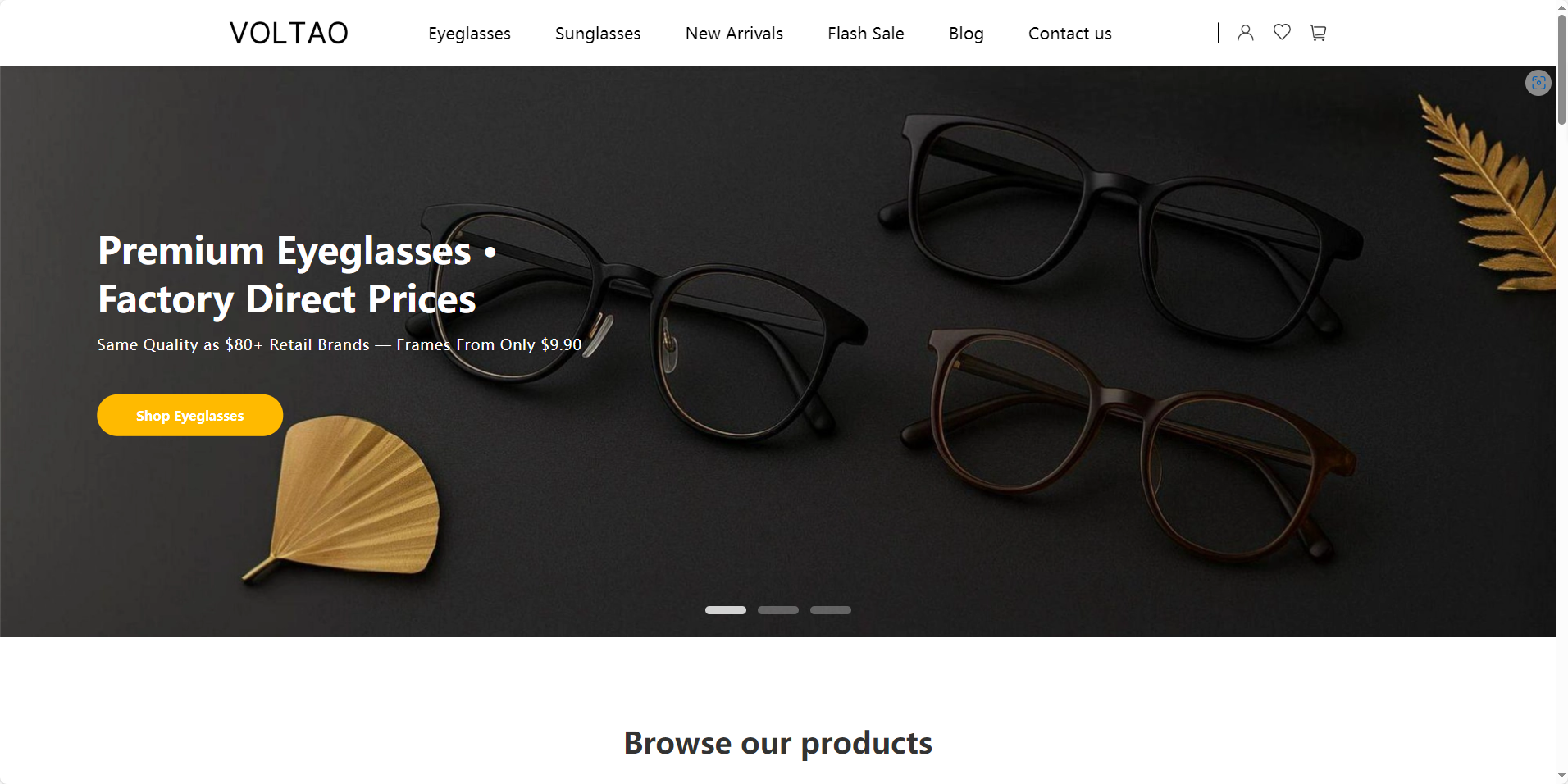Open the shopping cart icon
Screen dimensions: 1568x784
pyautogui.click(x=1318, y=33)
